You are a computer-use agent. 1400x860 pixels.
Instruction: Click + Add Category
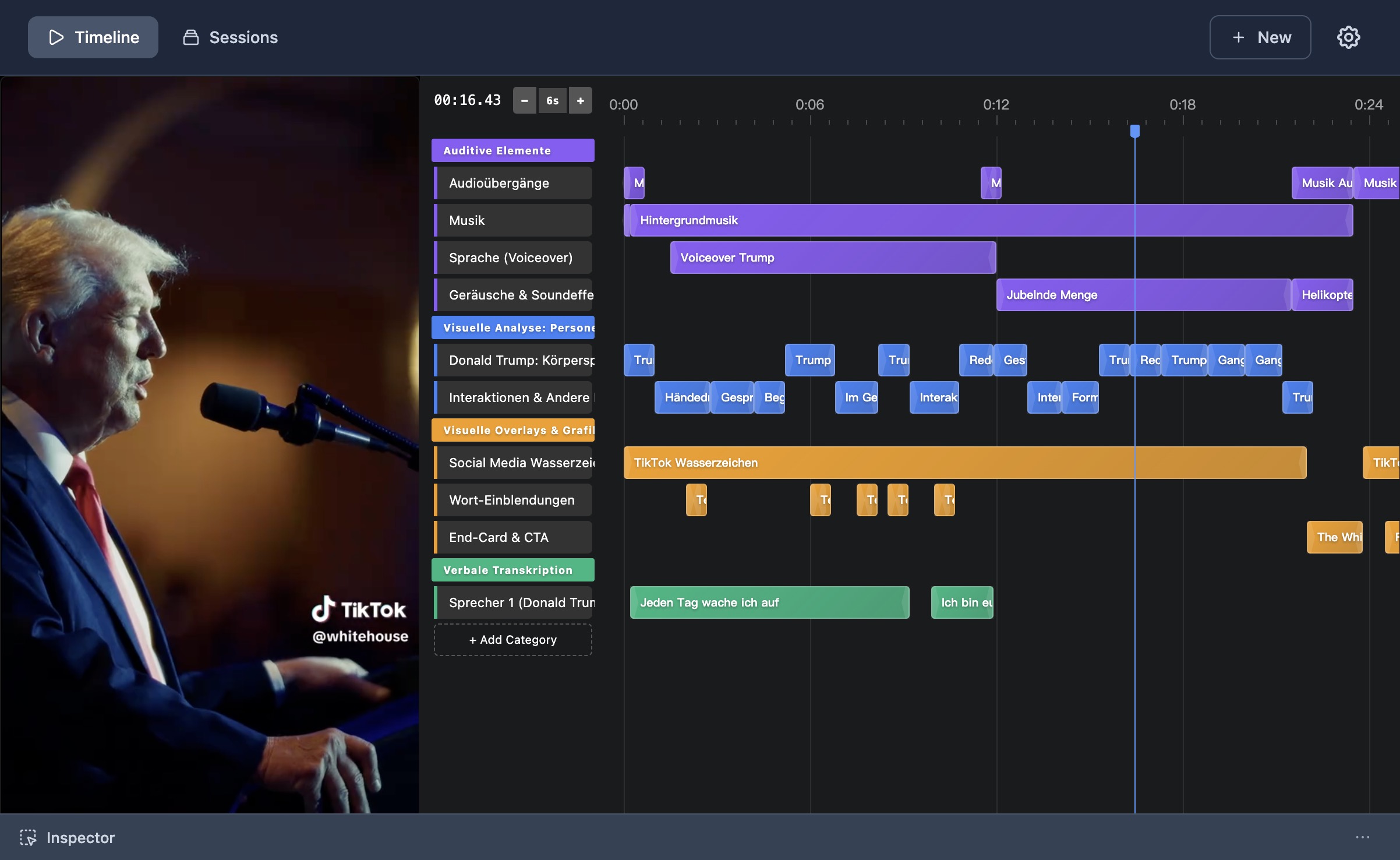[x=512, y=639]
